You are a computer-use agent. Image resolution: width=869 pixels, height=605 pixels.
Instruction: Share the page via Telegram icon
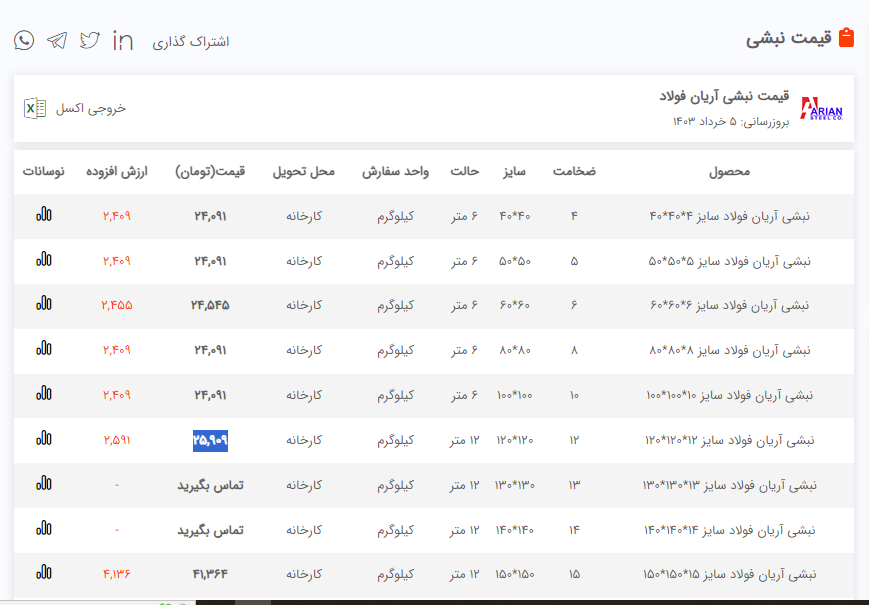click(57, 40)
